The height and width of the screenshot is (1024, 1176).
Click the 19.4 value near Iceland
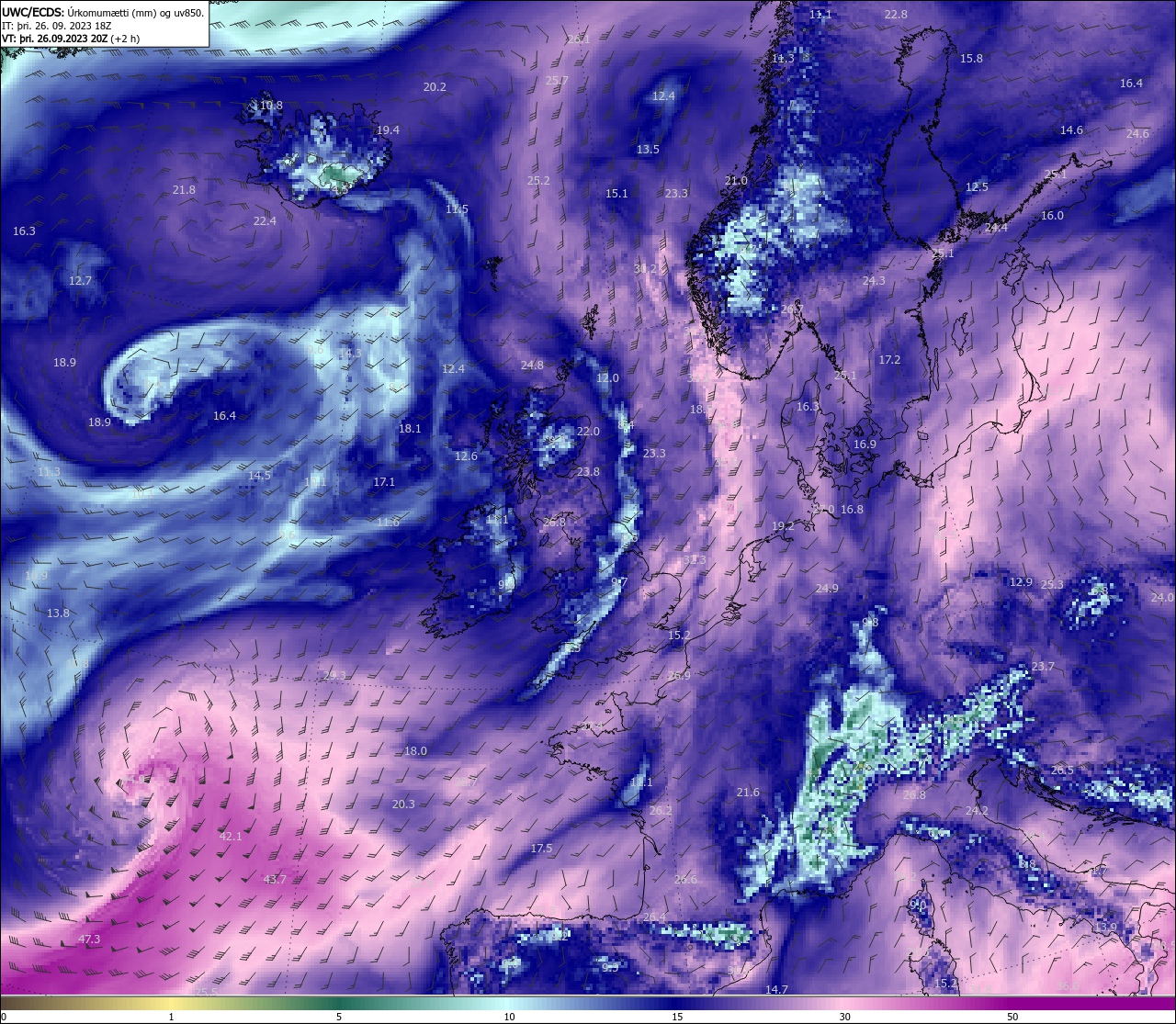pyautogui.click(x=388, y=129)
